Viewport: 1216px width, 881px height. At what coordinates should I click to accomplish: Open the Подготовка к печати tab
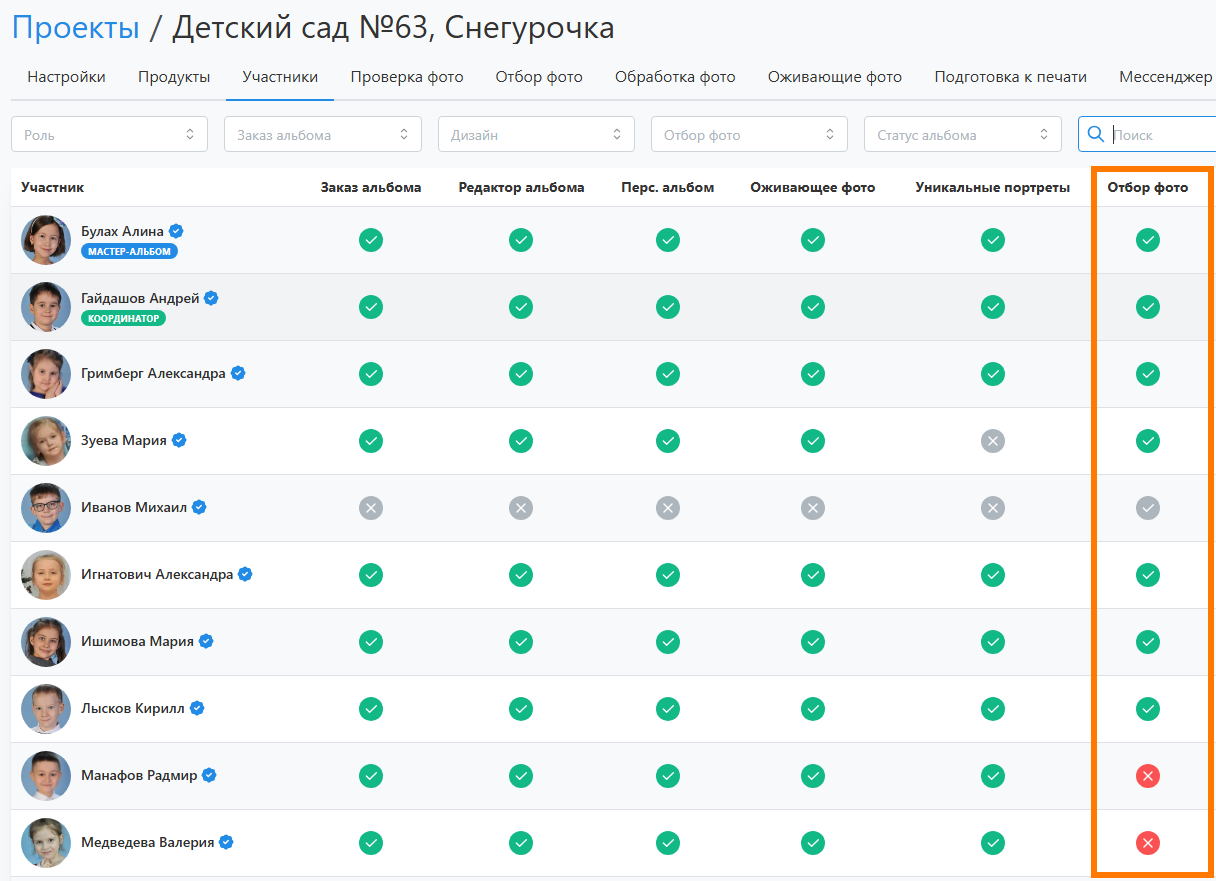(1010, 77)
